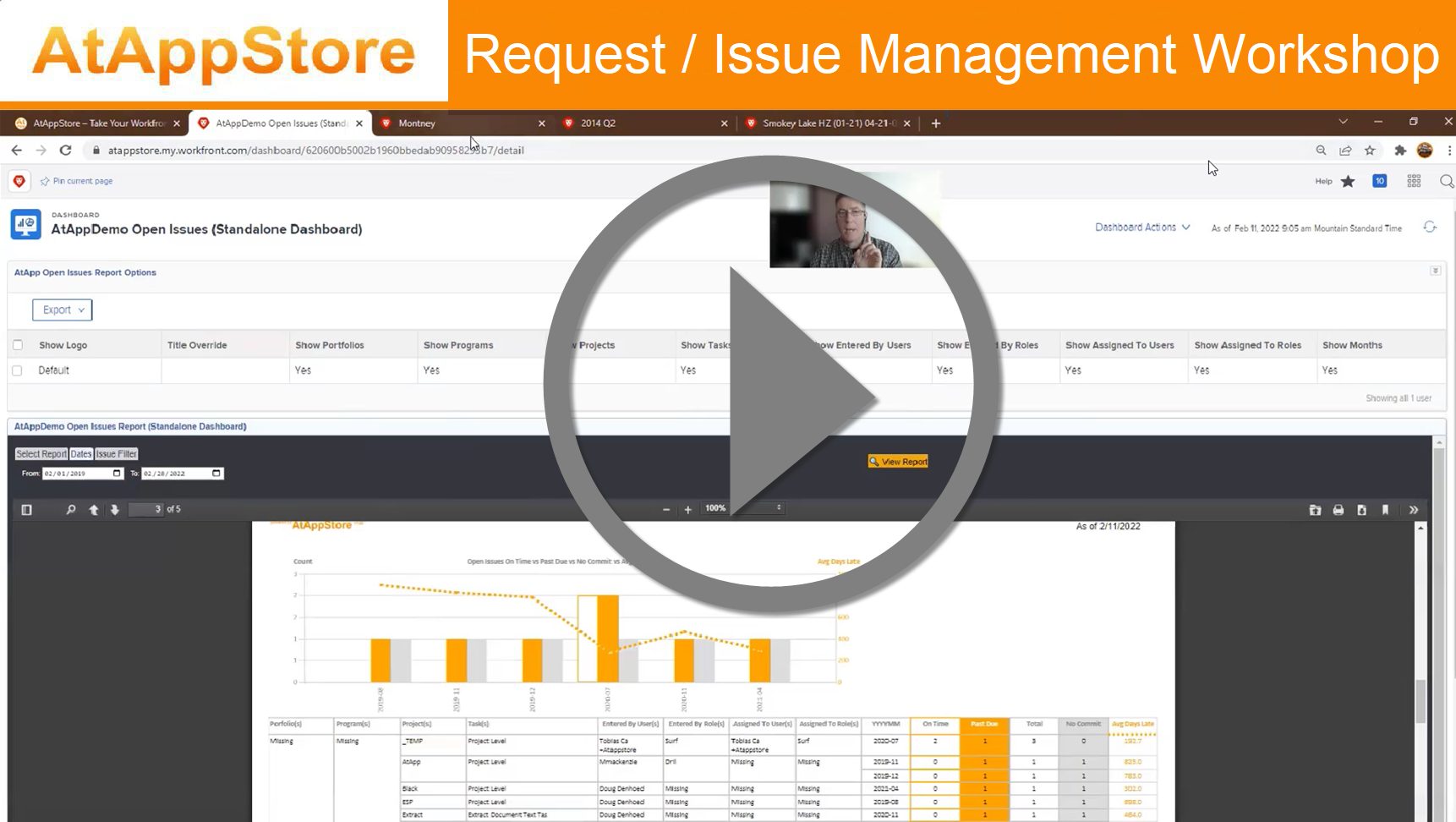
Task: Go to next PDF page arrow
Action: tap(115, 510)
